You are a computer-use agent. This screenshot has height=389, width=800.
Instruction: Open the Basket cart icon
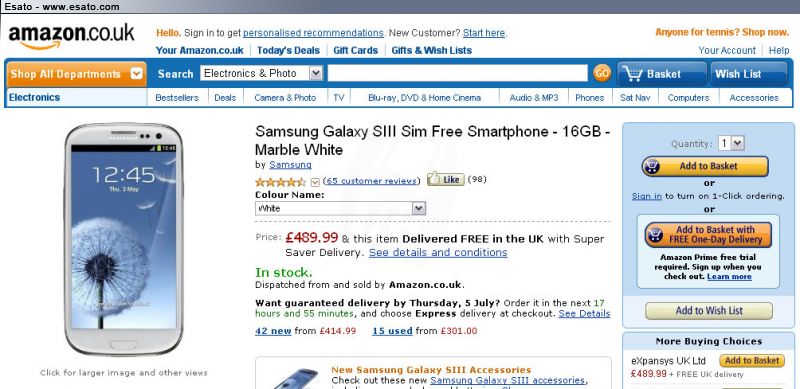pos(662,74)
